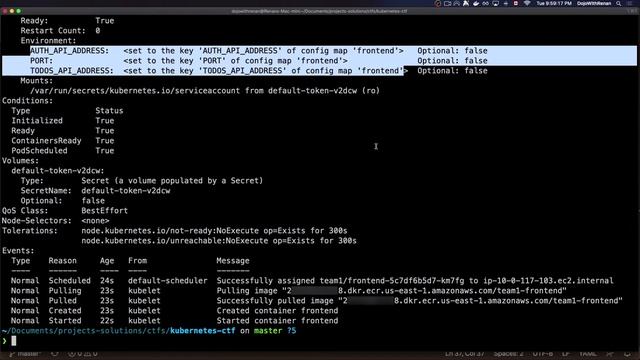
Task: Click the 'Reason' events column header
Action: [x=62, y=261]
